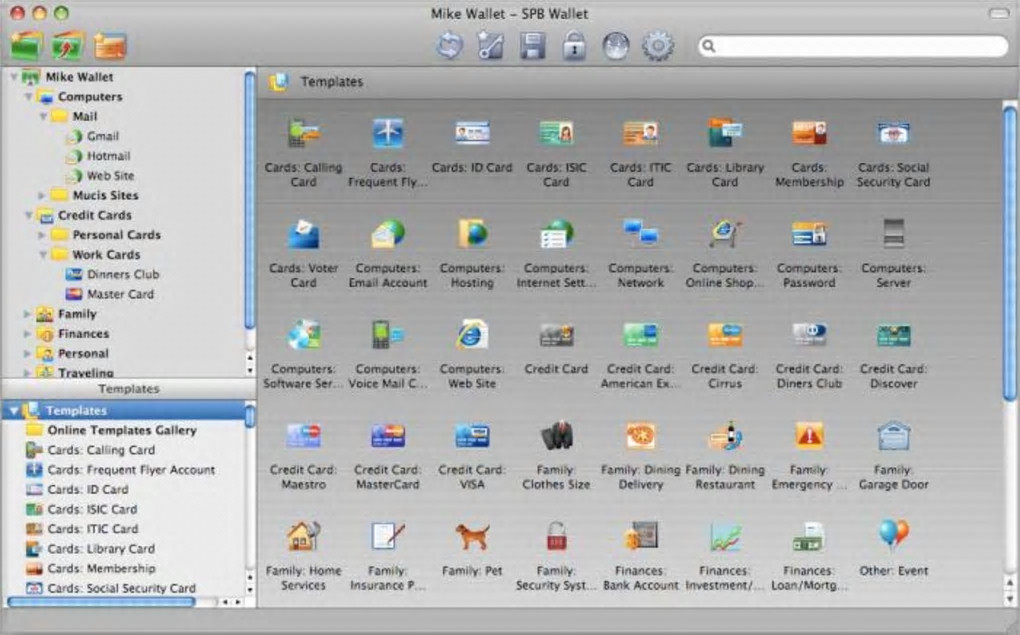
Task: Click the sync arrows toolbar icon
Action: 449,46
